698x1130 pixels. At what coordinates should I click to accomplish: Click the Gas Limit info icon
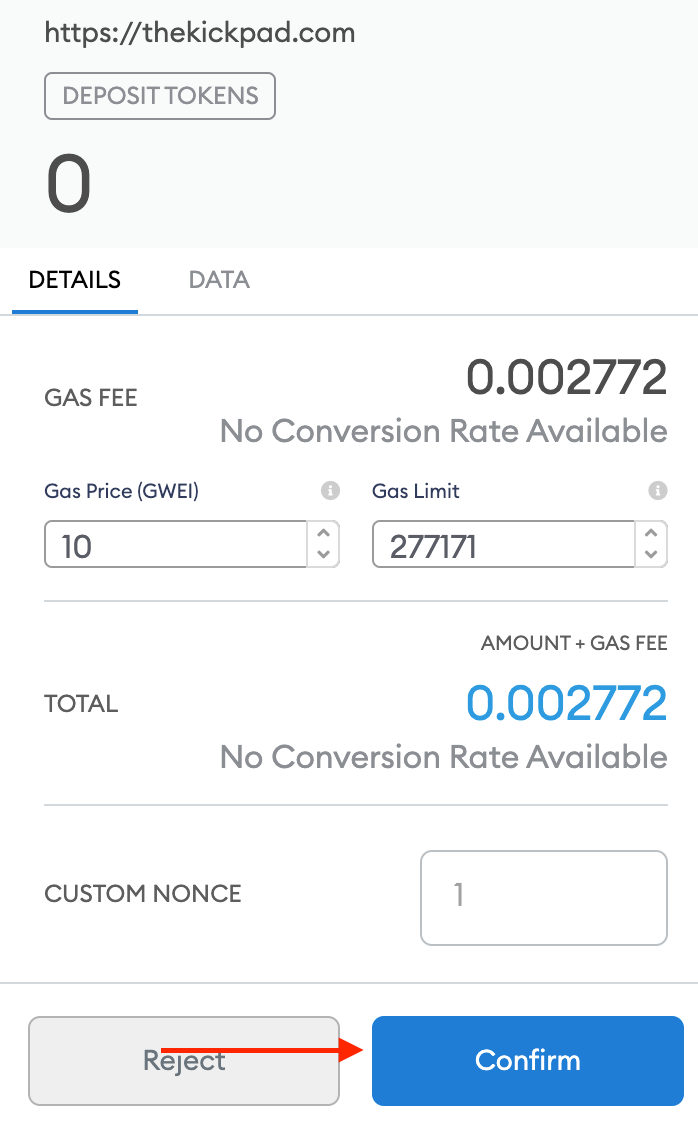[658, 490]
